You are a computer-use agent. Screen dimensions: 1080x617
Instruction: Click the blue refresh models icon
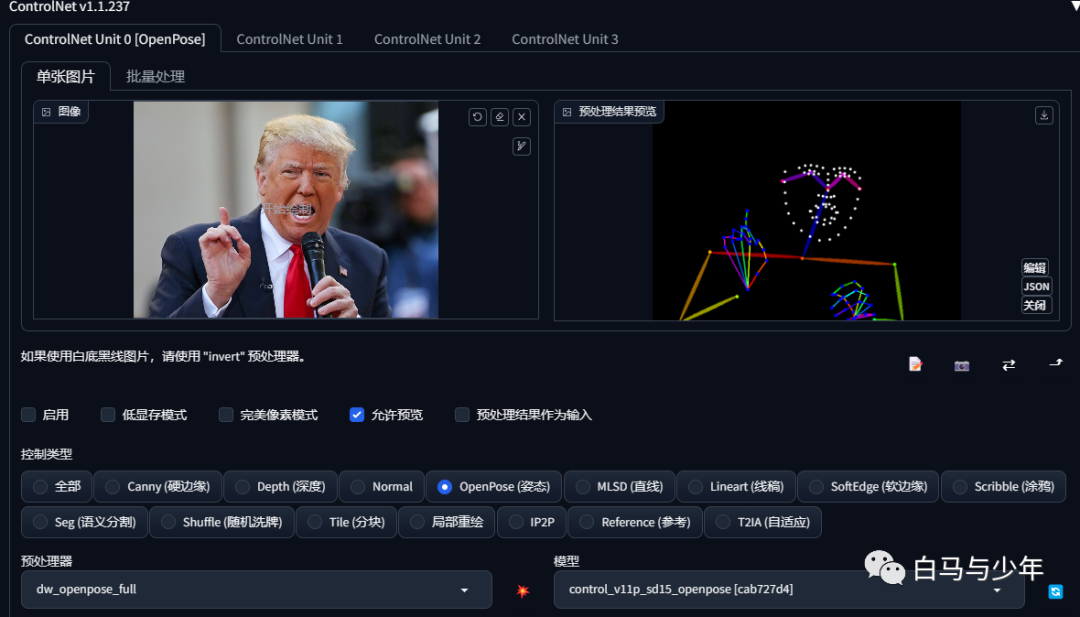[1055, 591]
